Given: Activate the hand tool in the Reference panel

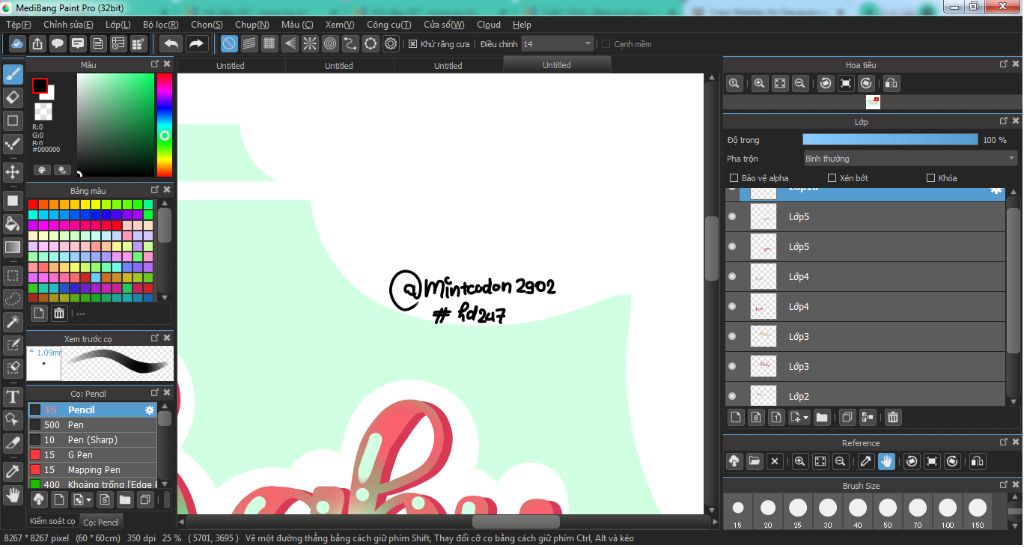Looking at the screenshot, I should (886, 461).
